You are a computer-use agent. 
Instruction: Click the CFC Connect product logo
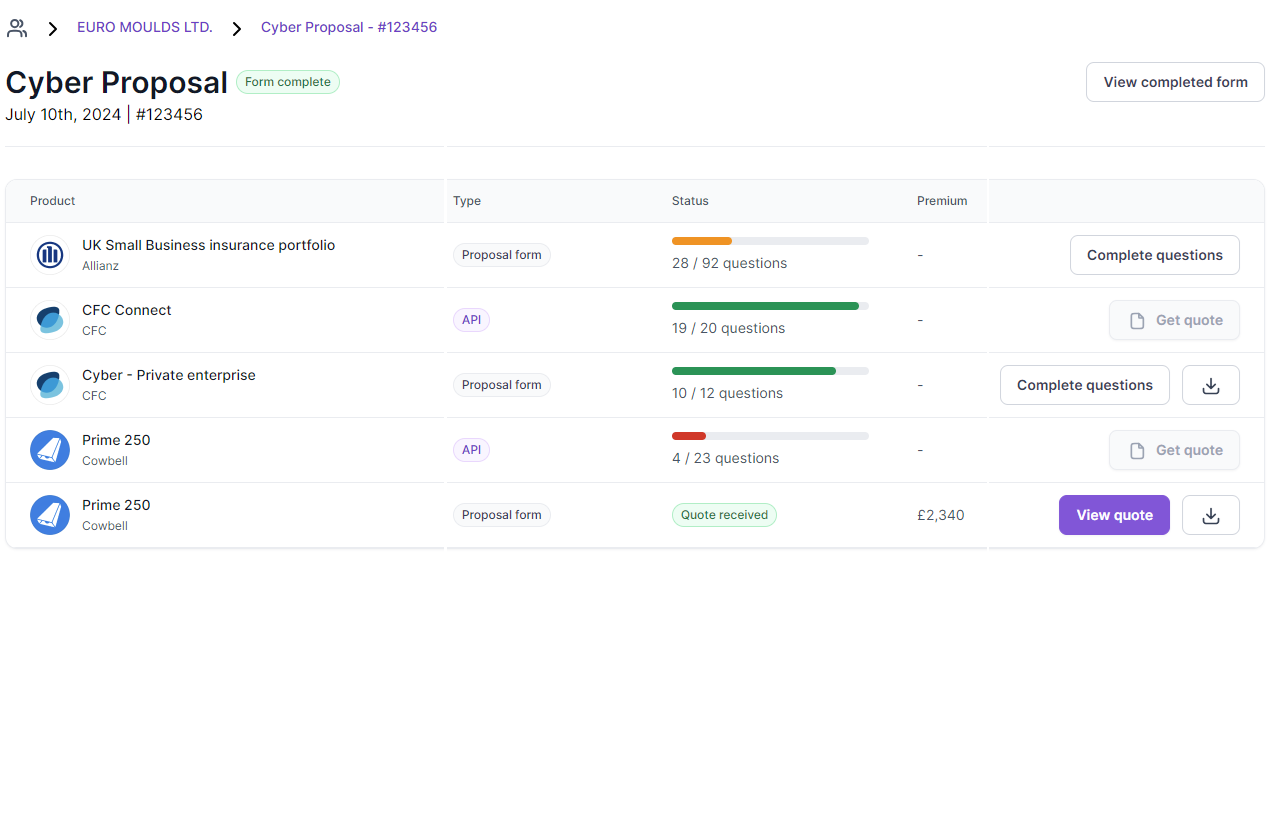[50, 320]
